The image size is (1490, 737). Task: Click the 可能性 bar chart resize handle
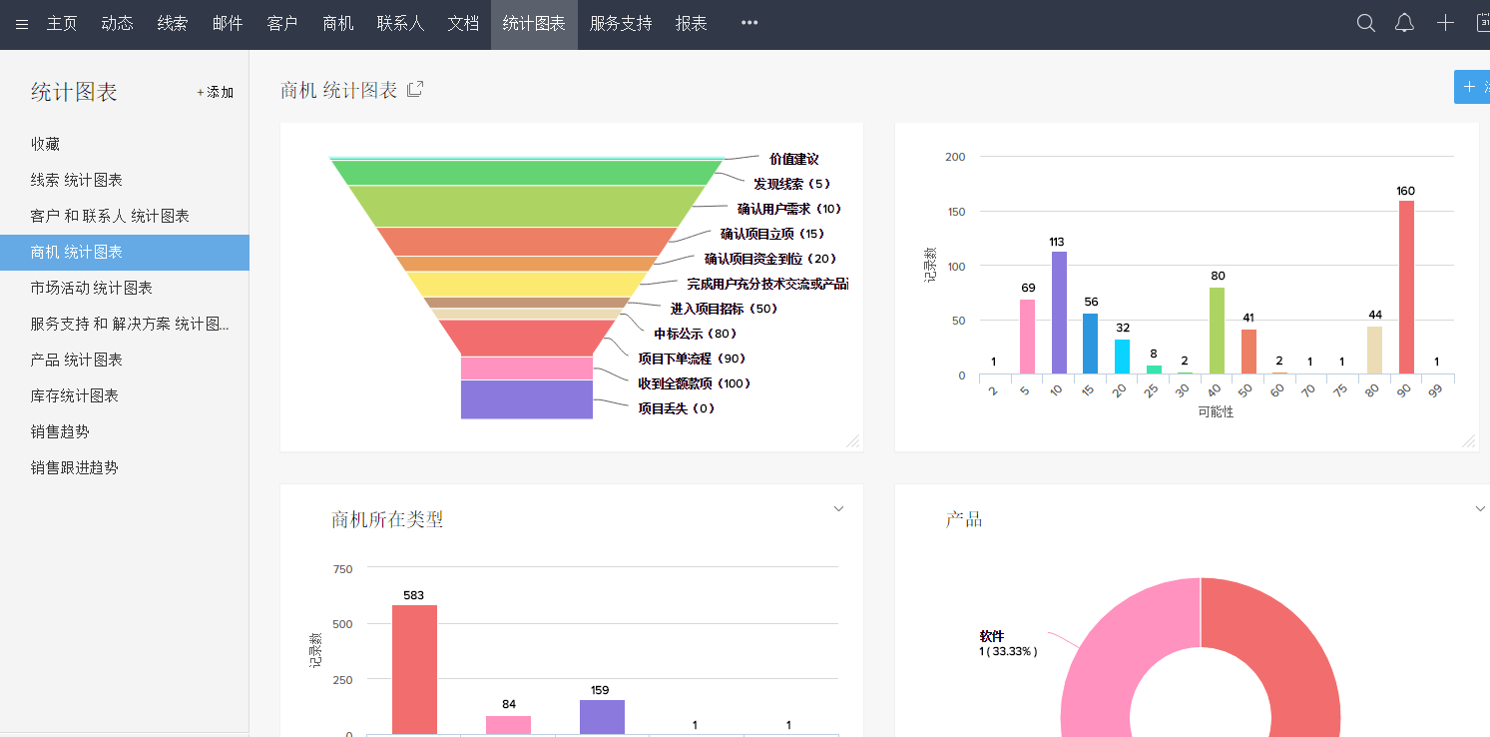(x=1468, y=441)
